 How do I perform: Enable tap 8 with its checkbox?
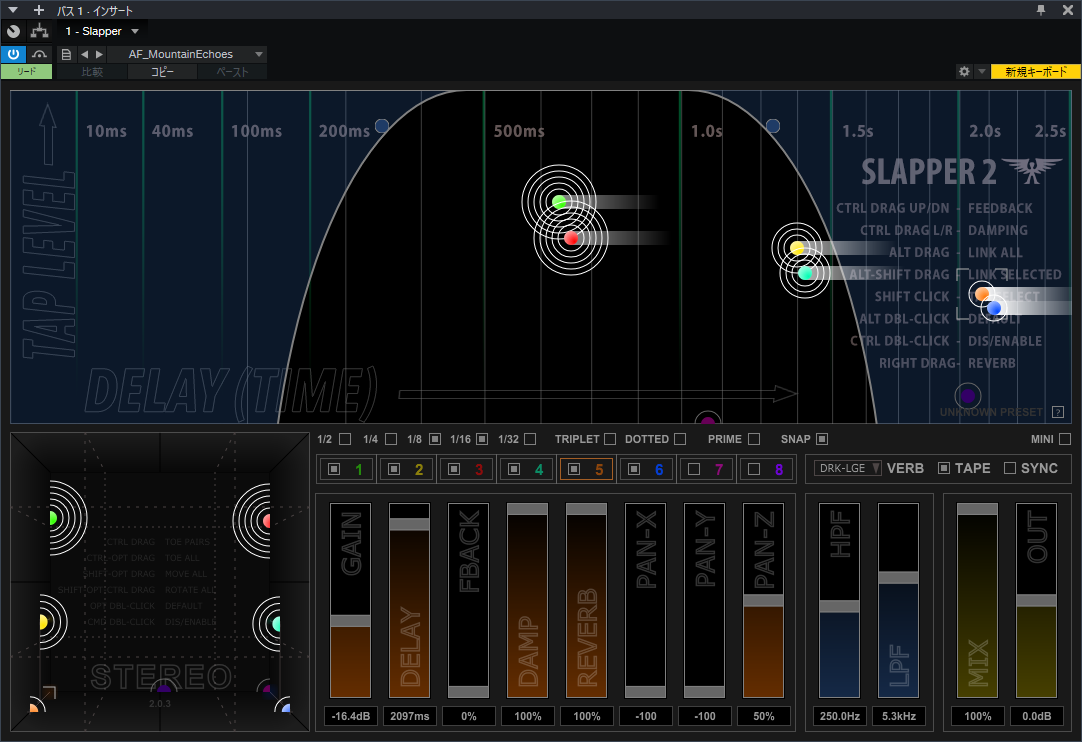click(754, 469)
